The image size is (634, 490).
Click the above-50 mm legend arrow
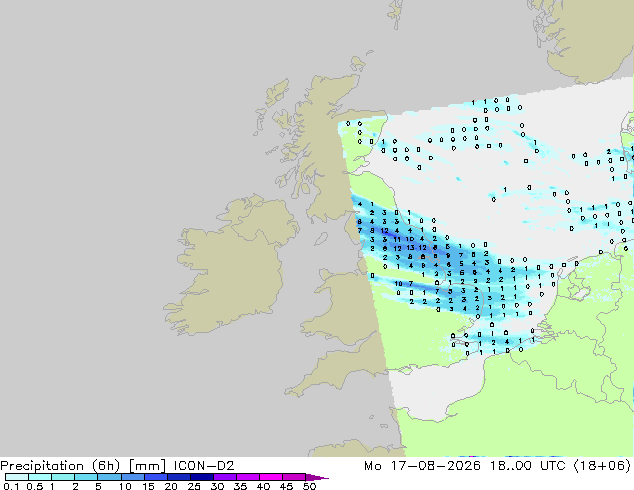tap(317, 477)
